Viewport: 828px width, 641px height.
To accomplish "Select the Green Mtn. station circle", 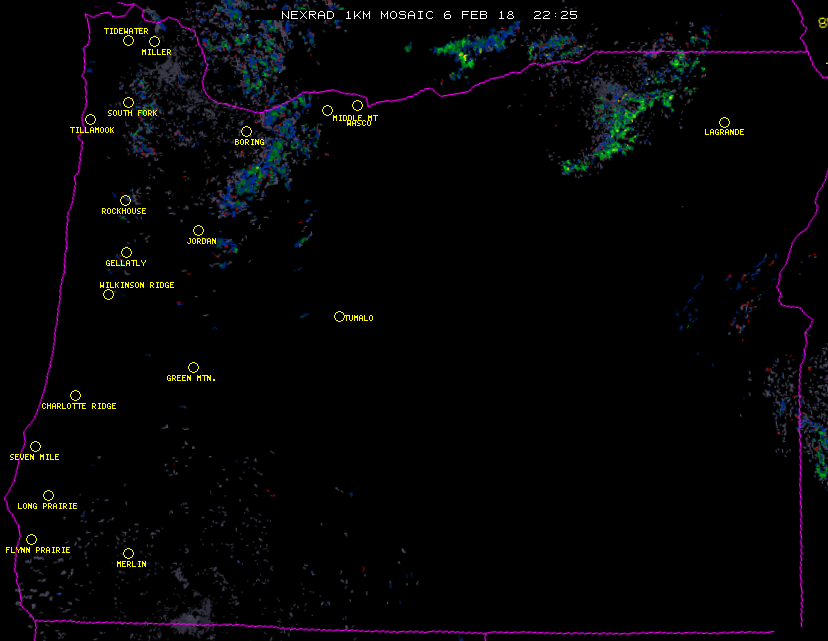I will (x=194, y=368).
